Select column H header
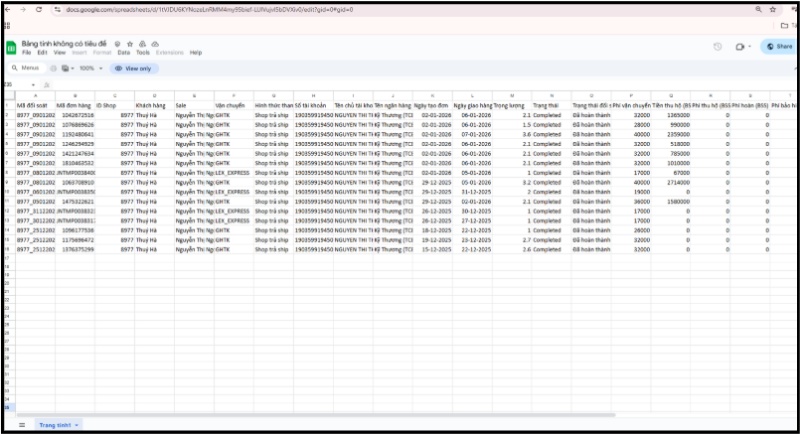The image size is (800, 434). [313, 96]
